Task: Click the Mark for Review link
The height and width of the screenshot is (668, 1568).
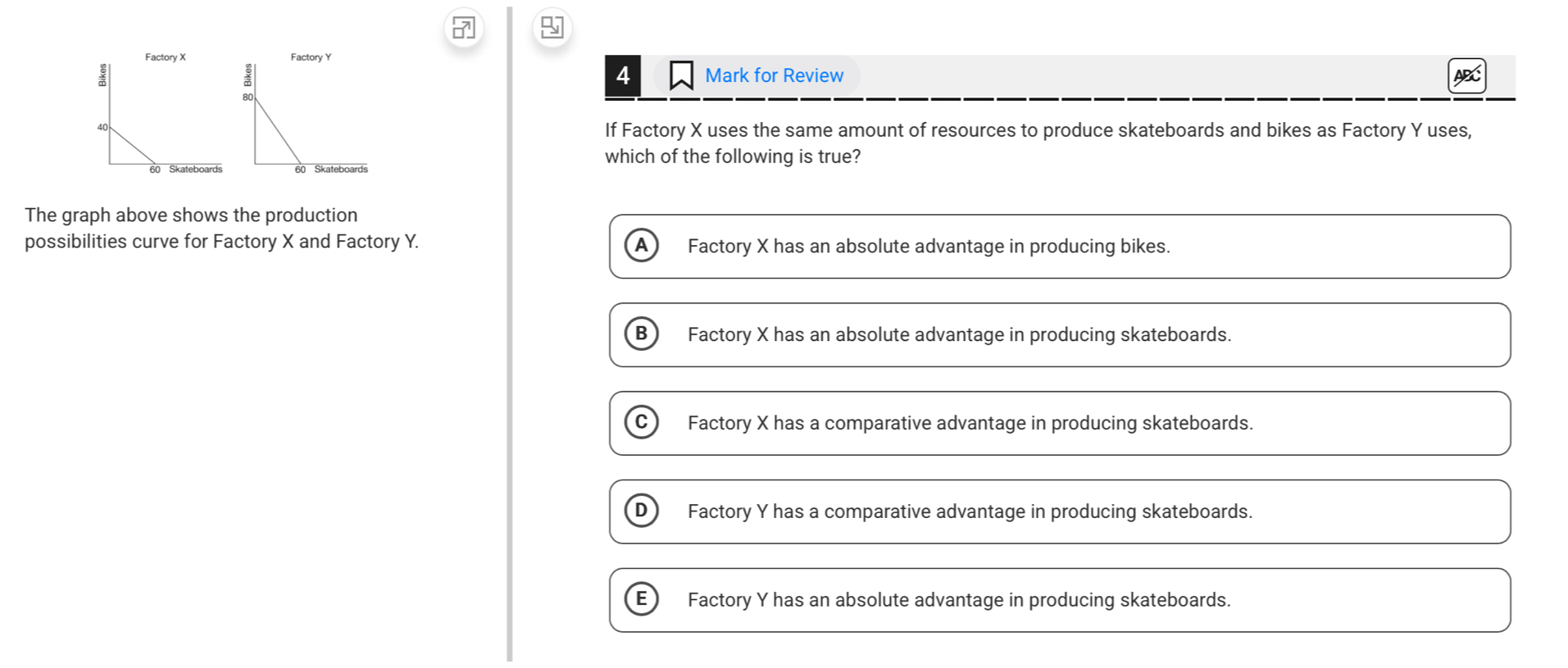Action: click(x=774, y=75)
